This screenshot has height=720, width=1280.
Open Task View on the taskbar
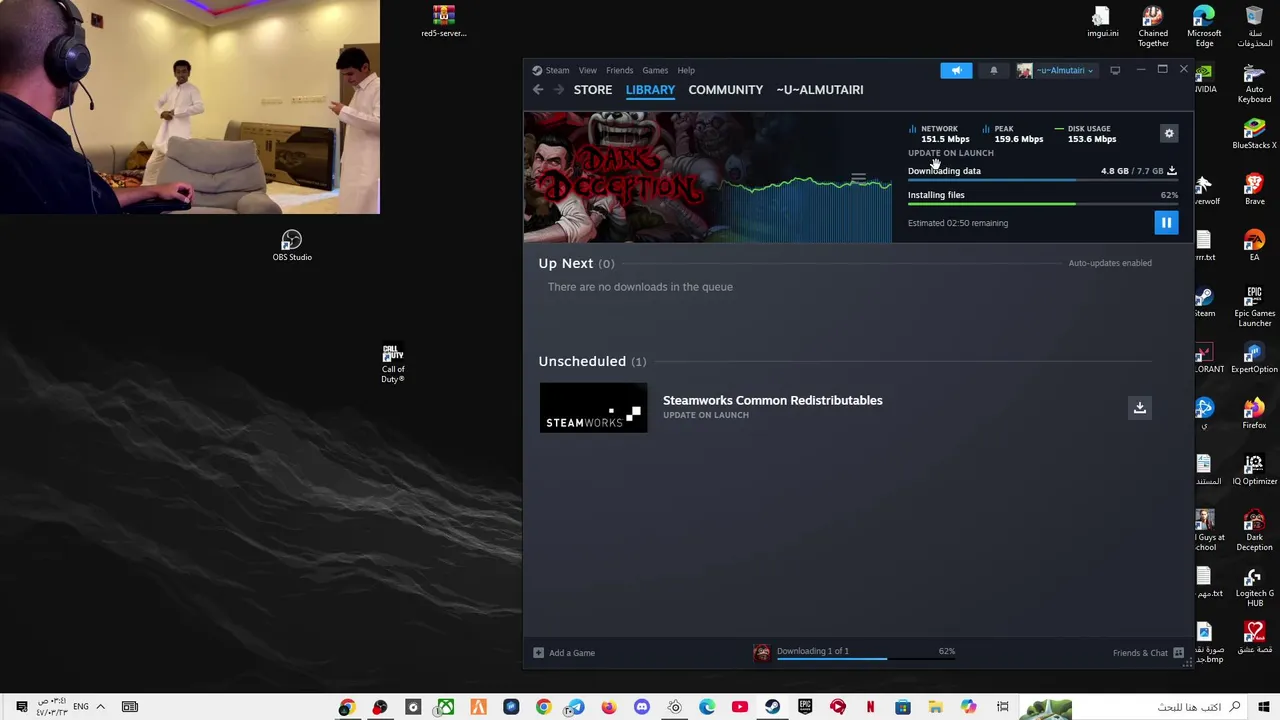pyautogui.click(x=1002, y=707)
